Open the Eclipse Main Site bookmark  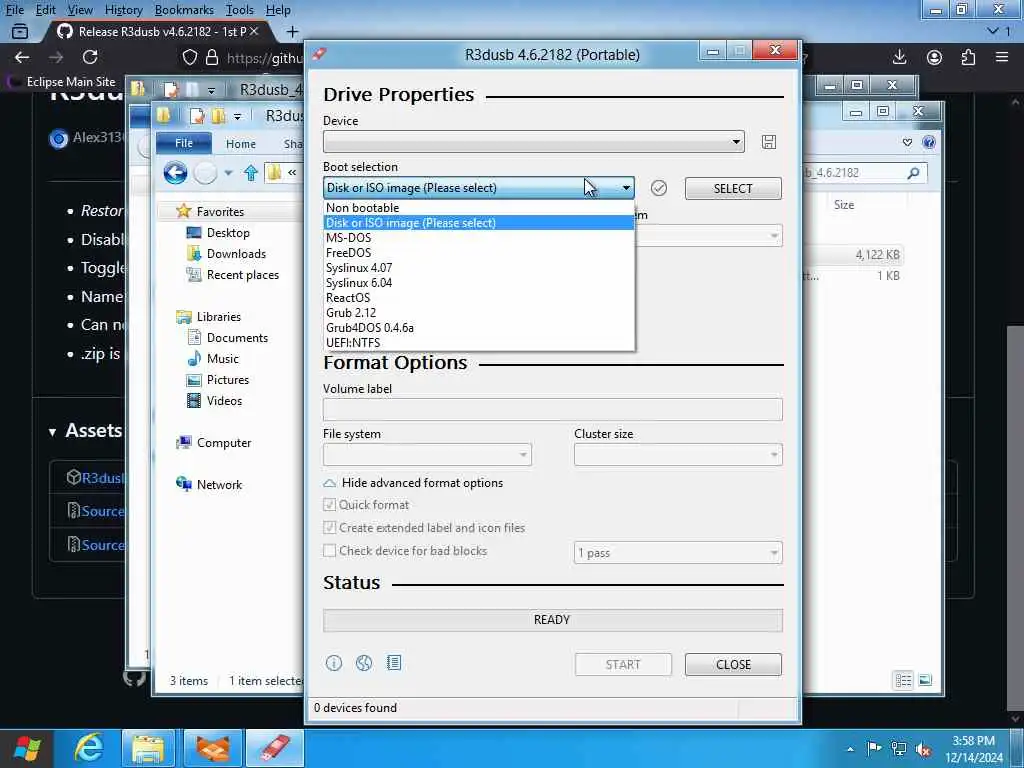(x=61, y=82)
